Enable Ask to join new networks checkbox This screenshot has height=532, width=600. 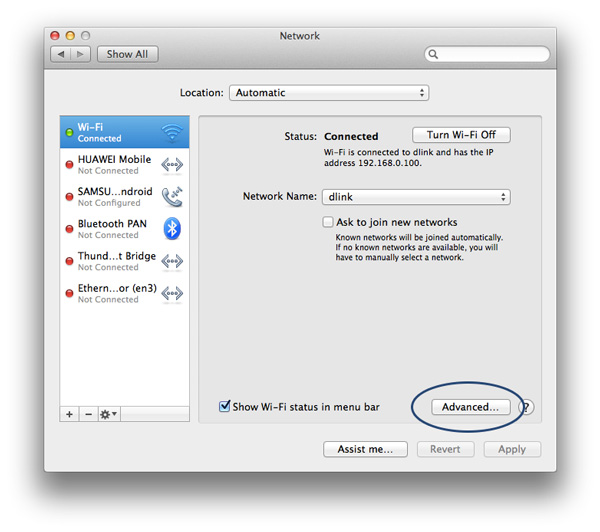coord(328,222)
